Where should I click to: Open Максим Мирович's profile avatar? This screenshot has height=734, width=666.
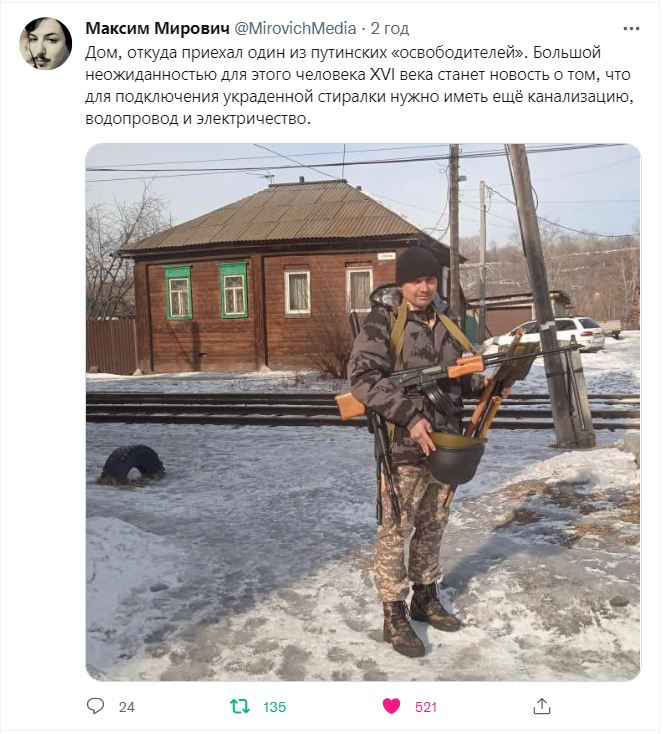(45, 44)
